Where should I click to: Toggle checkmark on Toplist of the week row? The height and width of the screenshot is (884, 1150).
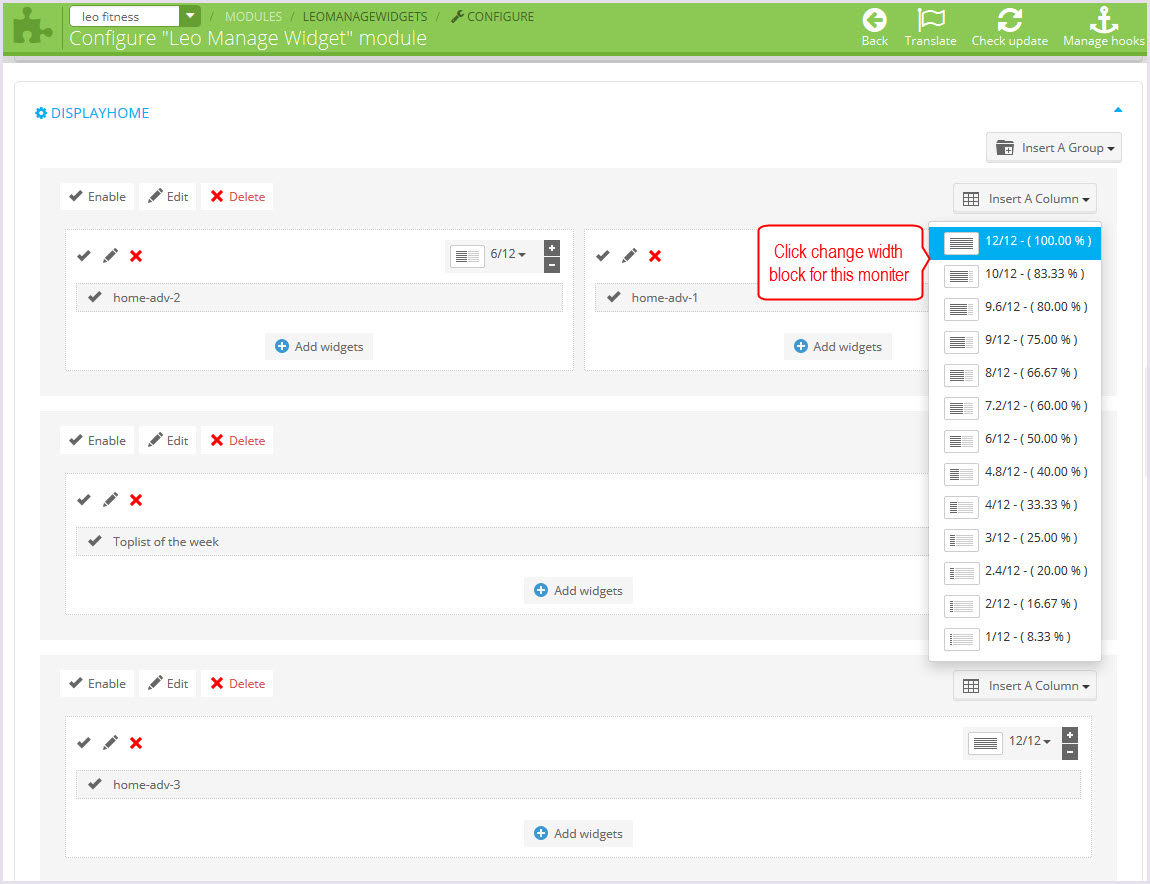[95, 541]
